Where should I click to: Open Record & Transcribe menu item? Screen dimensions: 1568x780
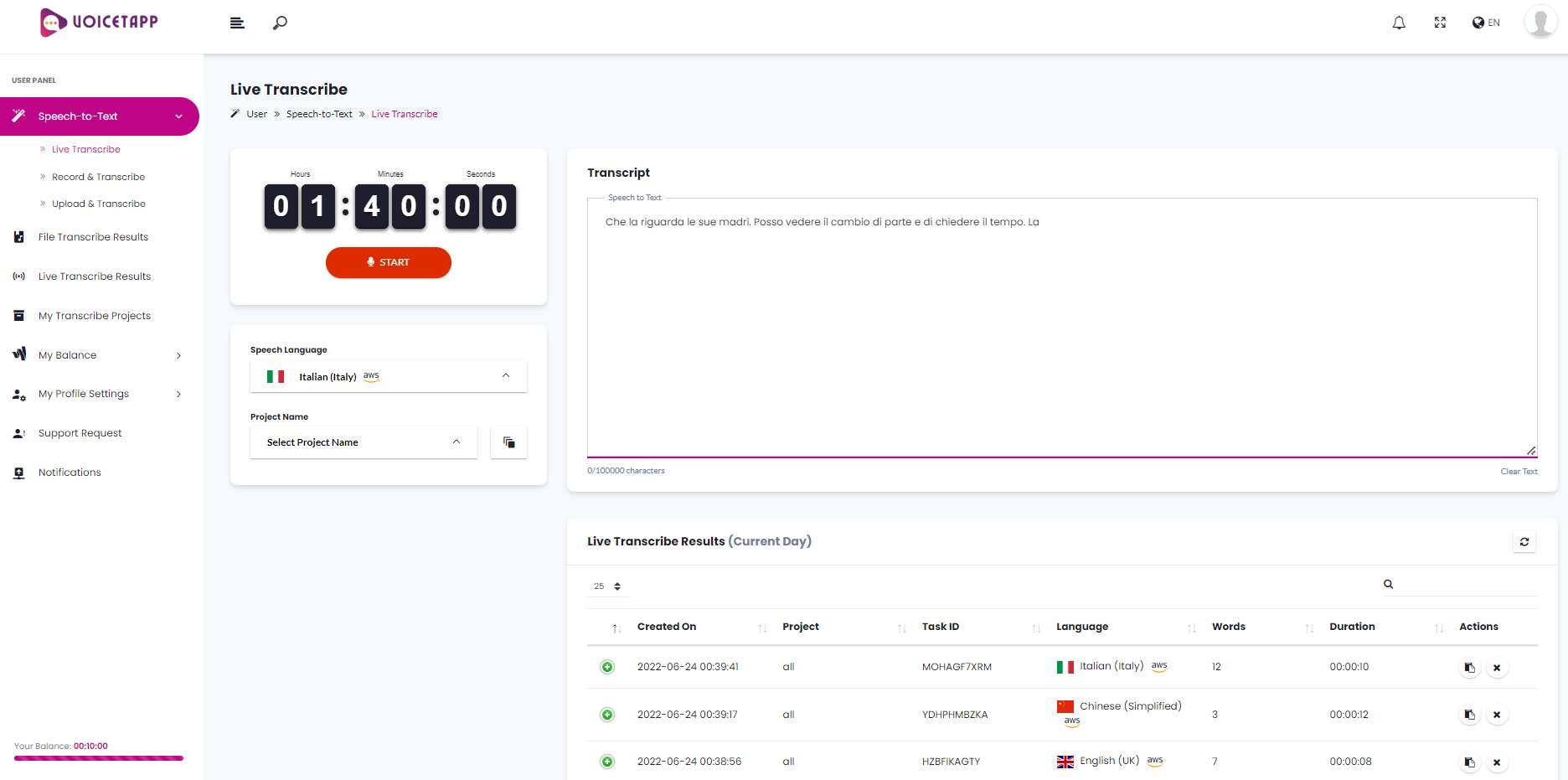98,177
